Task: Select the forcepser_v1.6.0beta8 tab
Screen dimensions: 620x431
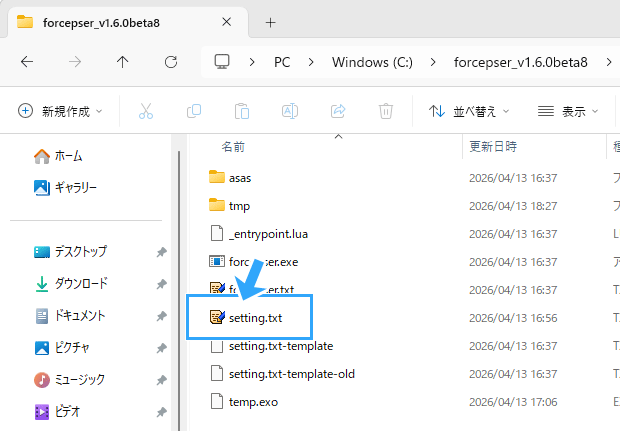Action: (x=128, y=23)
